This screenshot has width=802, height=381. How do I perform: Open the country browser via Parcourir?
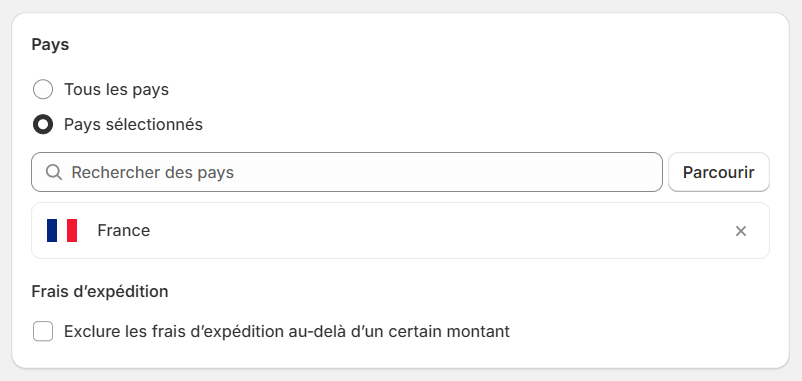tap(719, 172)
